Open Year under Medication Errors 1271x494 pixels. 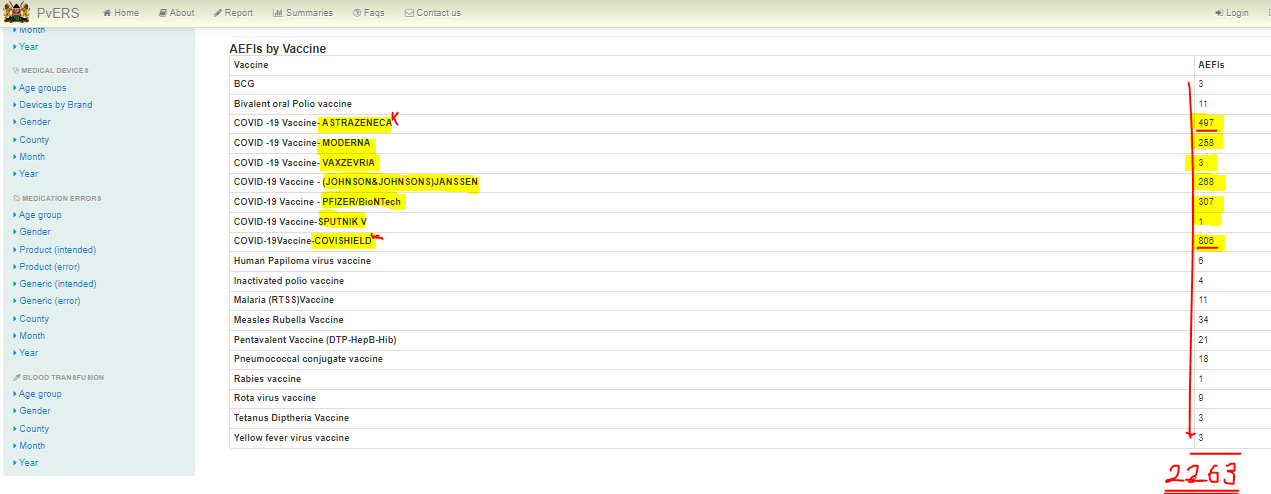pyautogui.click(x=28, y=353)
